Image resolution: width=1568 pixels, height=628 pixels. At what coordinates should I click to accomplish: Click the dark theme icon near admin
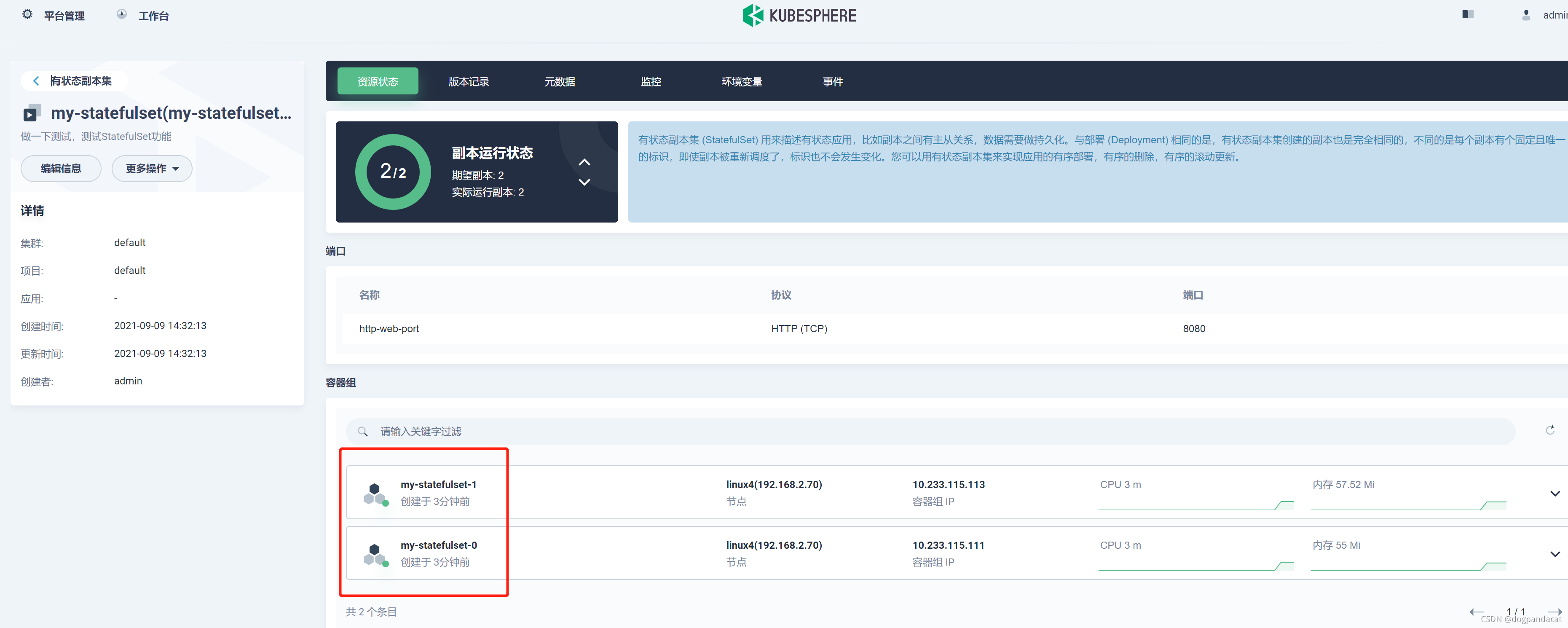(1468, 14)
